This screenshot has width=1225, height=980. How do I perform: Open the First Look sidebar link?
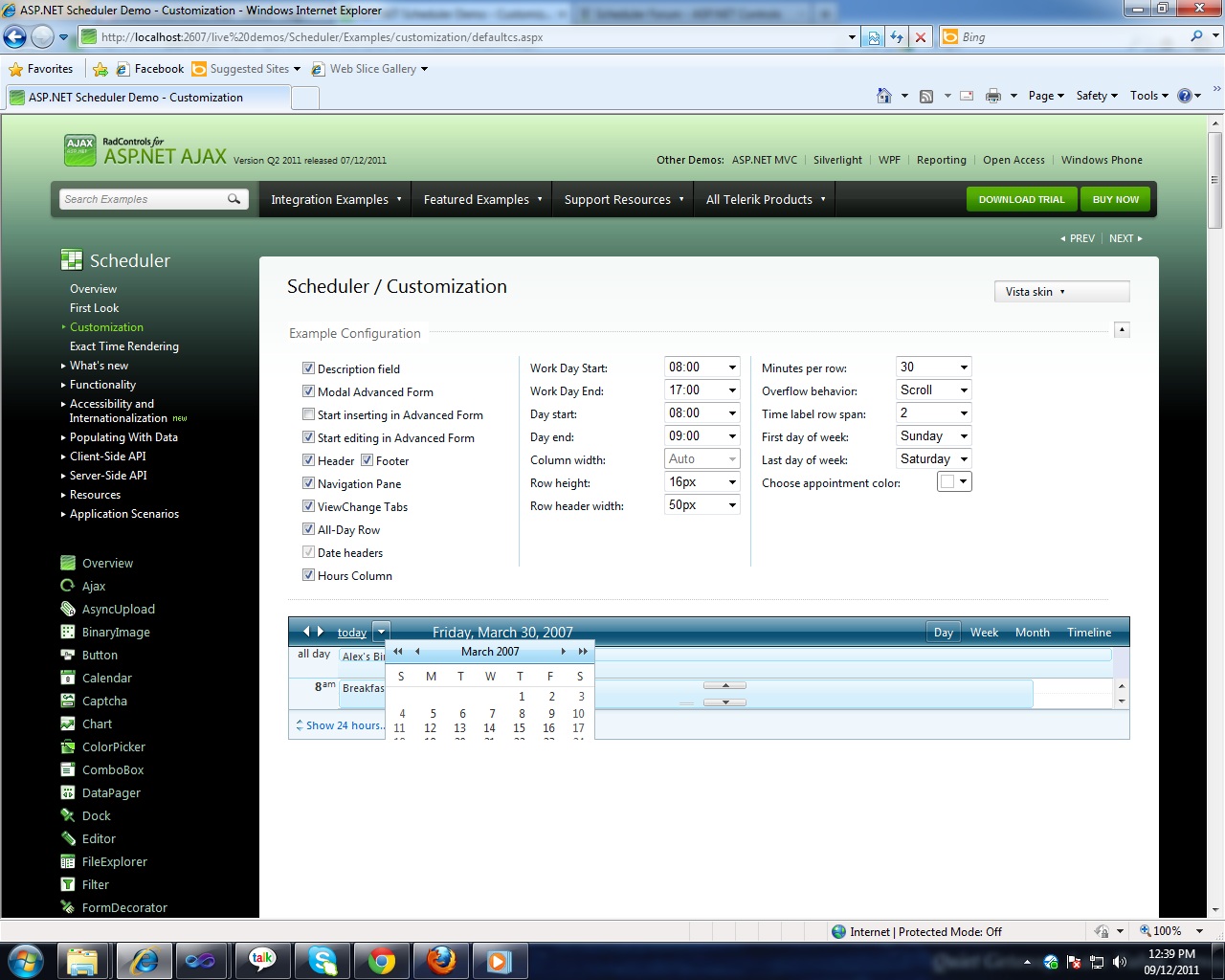pyautogui.click(x=95, y=308)
